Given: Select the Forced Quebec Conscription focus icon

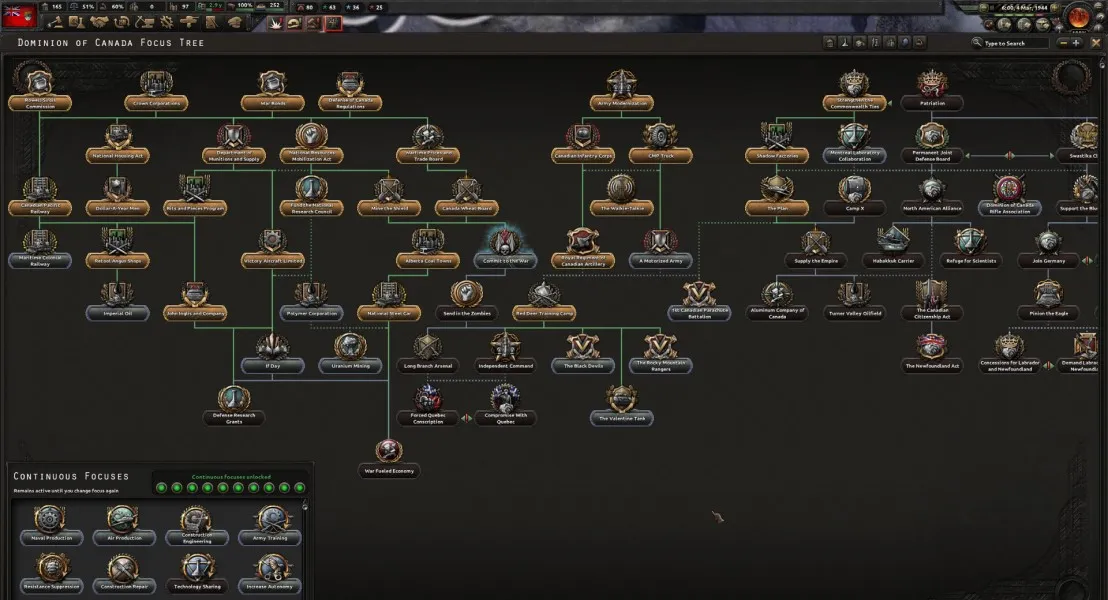Looking at the screenshot, I should (428, 398).
